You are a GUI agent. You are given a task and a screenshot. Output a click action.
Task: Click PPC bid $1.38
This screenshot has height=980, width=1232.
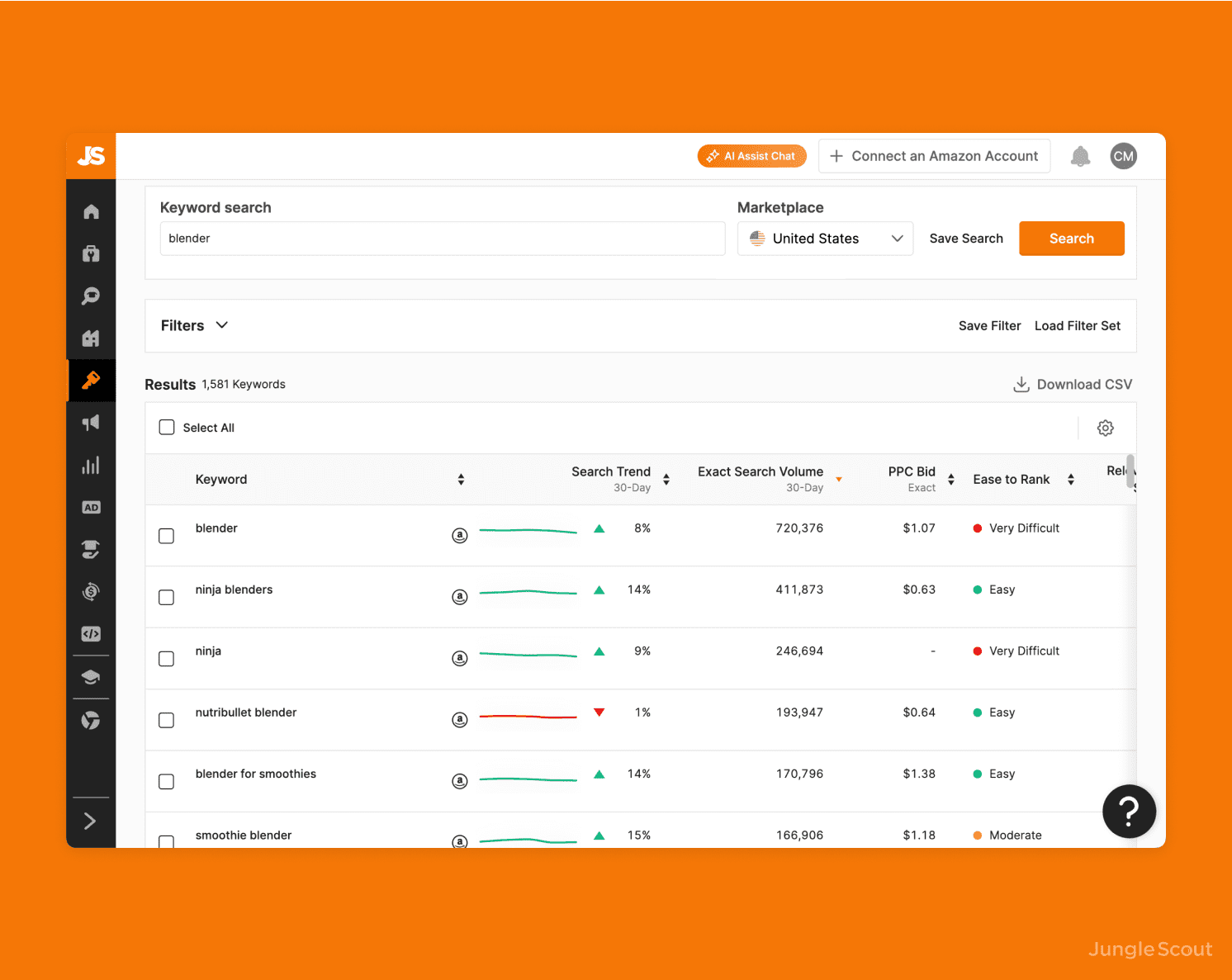(x=919, y=774)
